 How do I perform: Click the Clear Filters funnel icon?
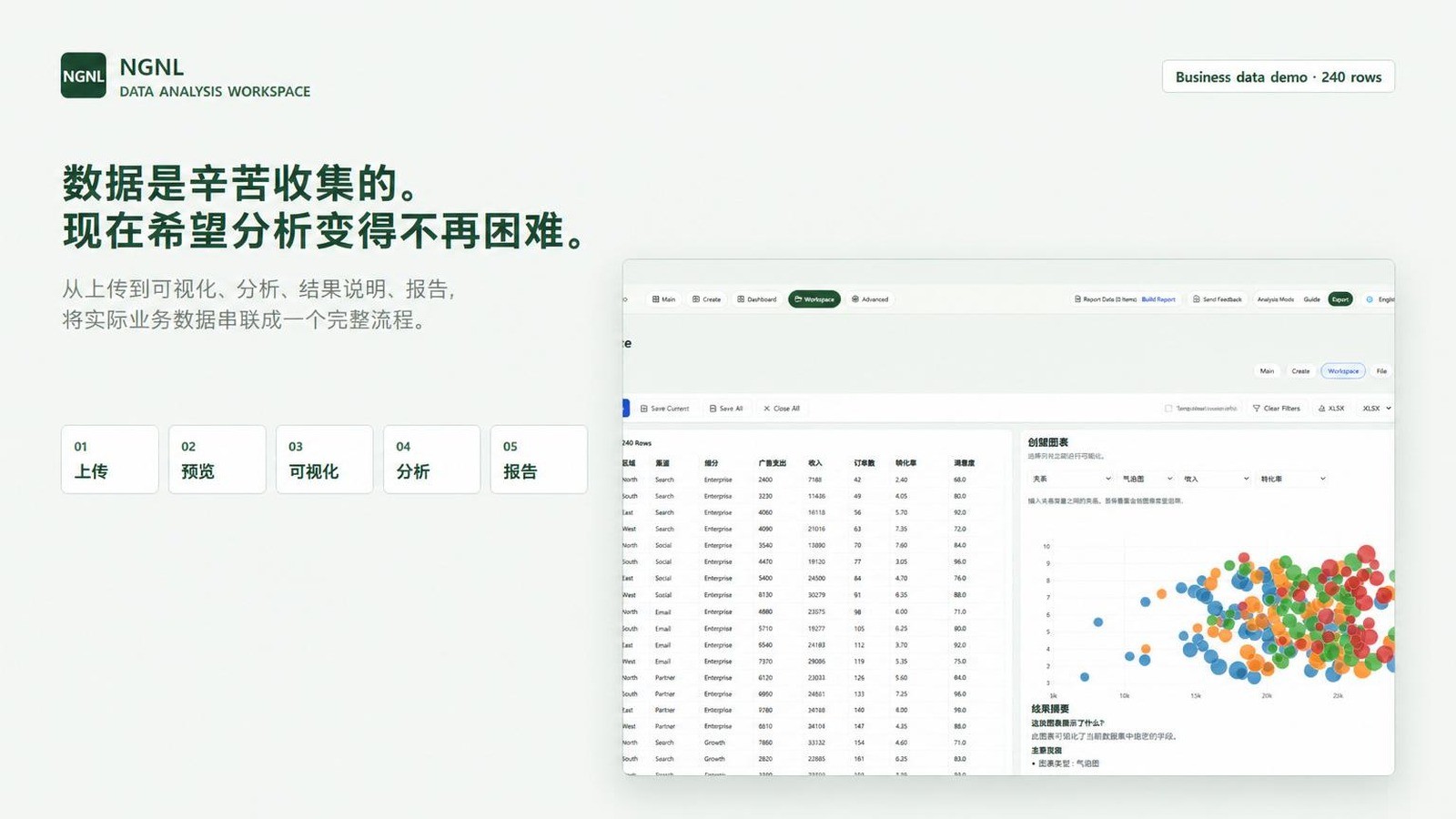point(1257,409)
